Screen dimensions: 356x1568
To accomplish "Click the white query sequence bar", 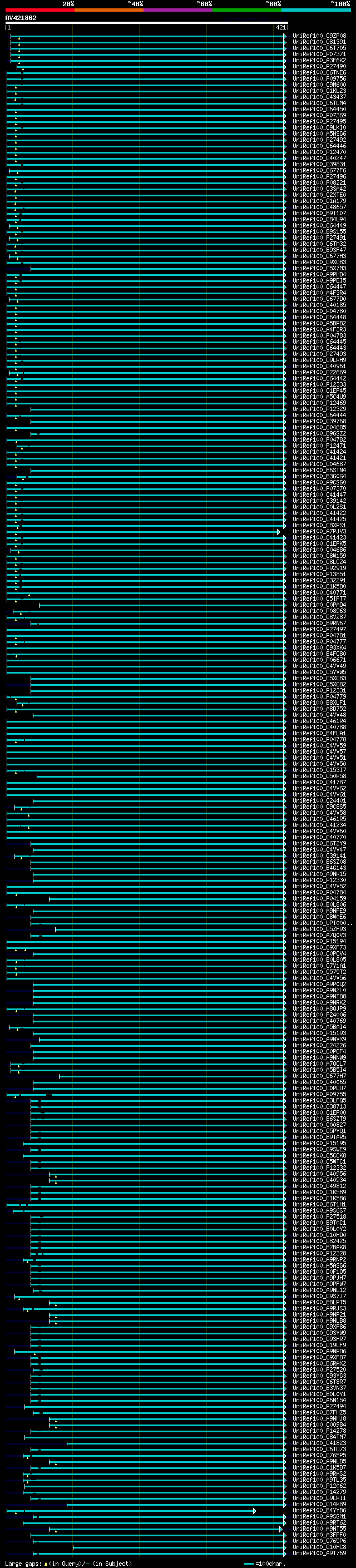I will (x=147, y=22).
